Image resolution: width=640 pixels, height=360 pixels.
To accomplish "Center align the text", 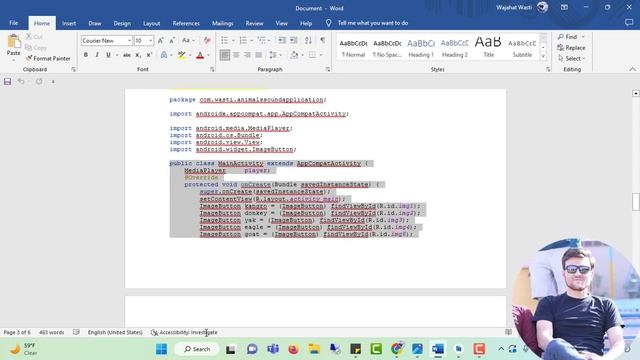I will (x=236, y=55).
